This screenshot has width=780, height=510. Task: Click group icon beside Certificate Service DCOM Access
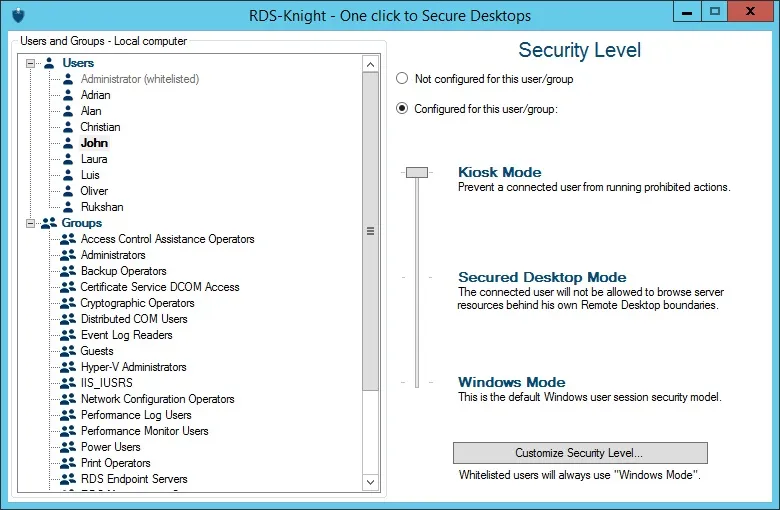(68, 287)
